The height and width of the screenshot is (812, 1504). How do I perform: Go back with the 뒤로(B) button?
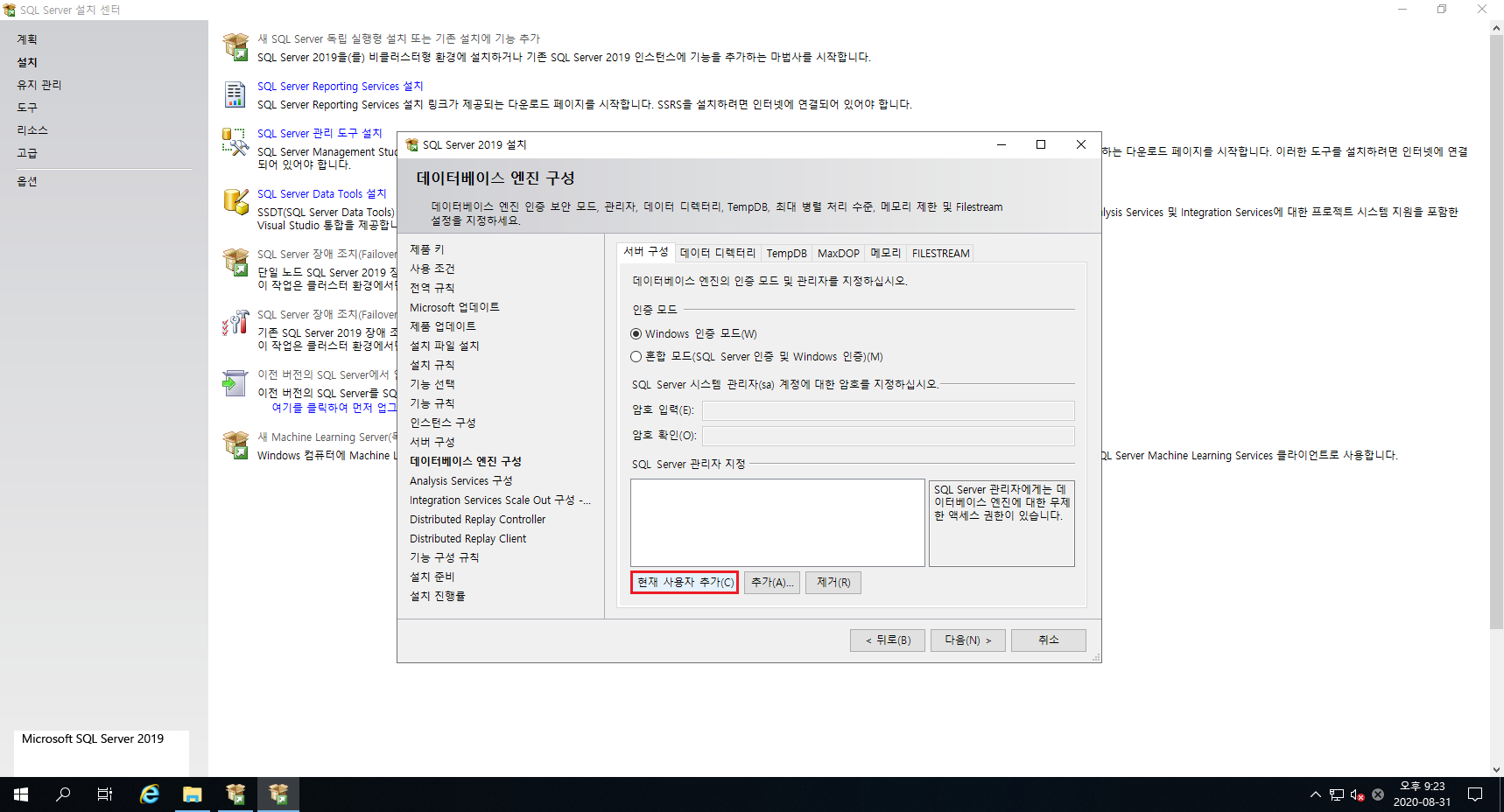pos(888,640)
